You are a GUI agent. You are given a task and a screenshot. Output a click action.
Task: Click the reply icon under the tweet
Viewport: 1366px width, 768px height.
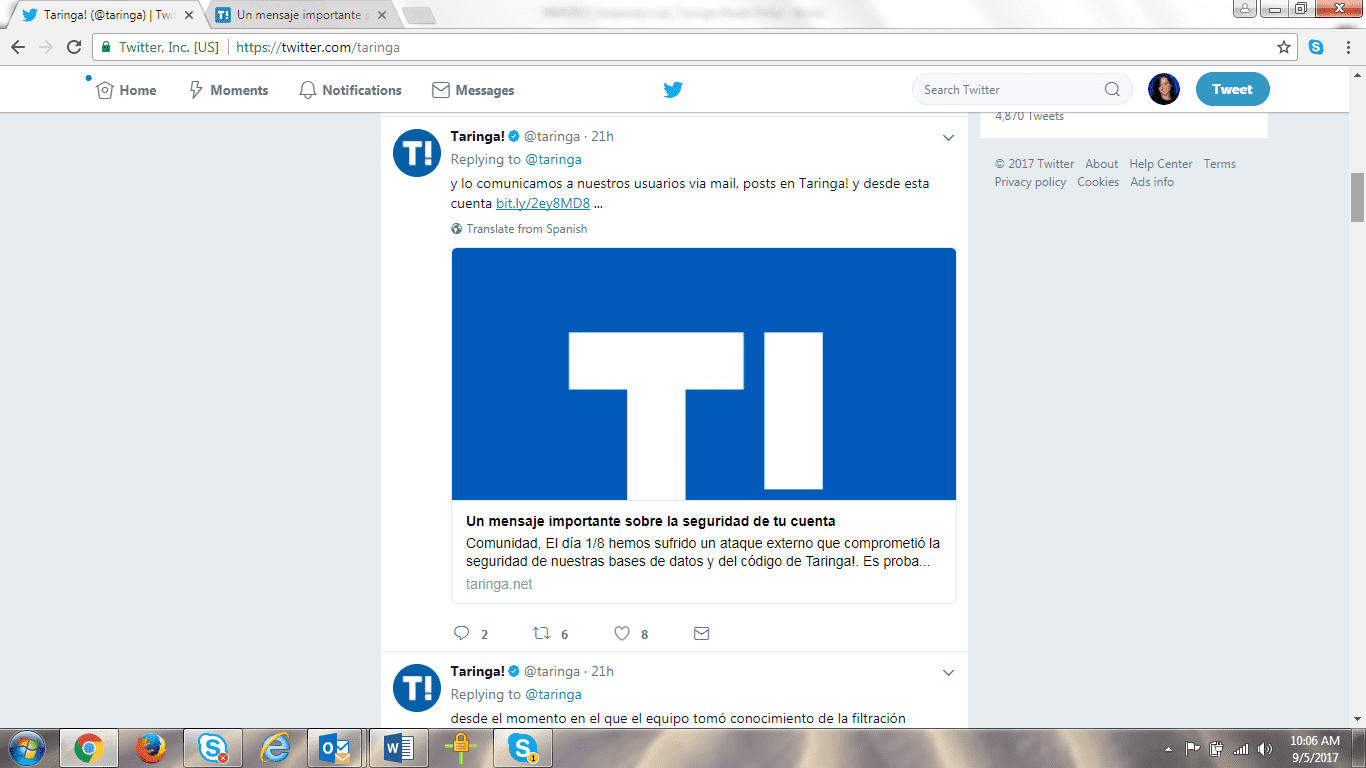[x=461, y=633]
